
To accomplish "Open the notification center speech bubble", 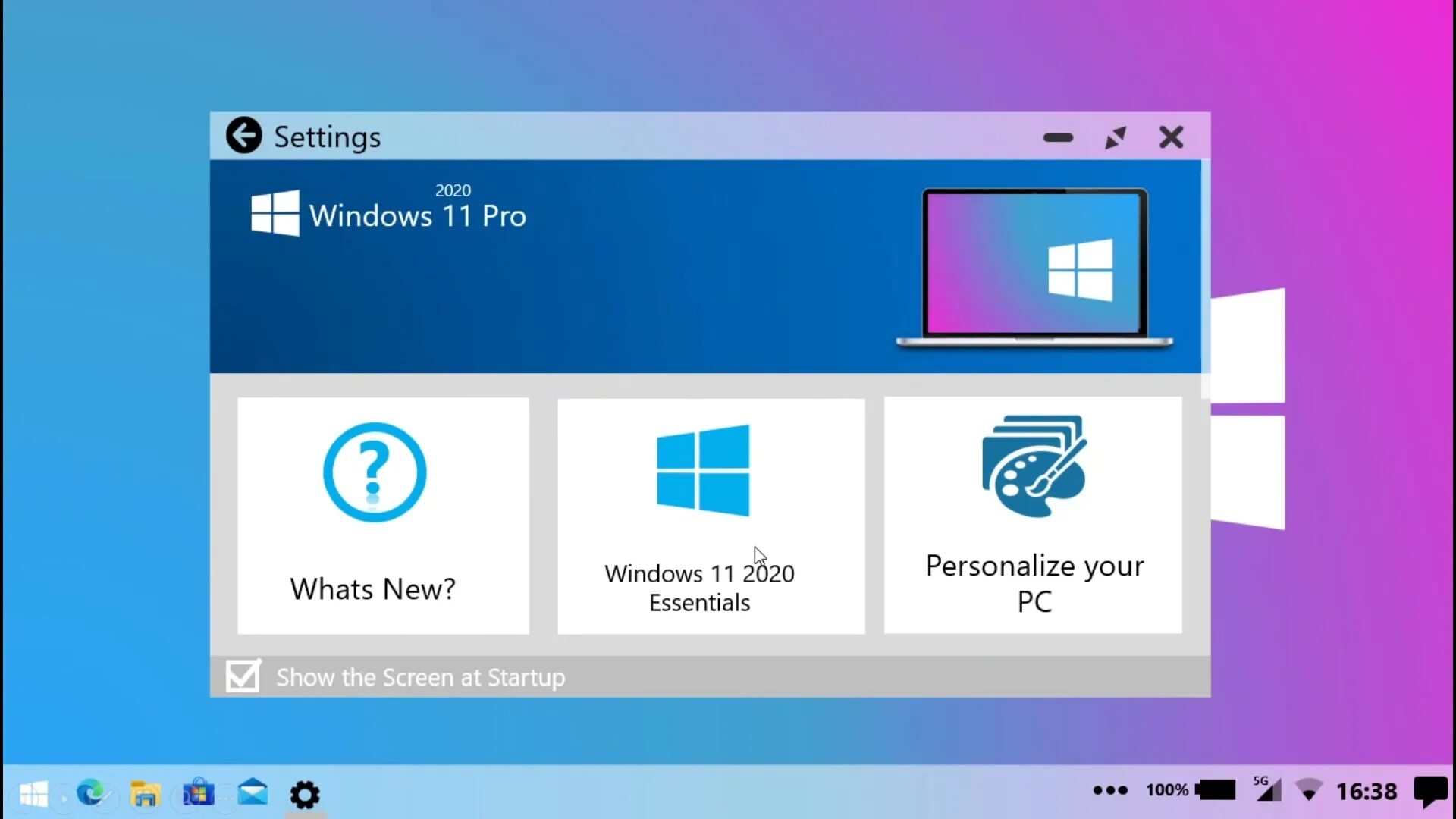I will click(1430, 791).
